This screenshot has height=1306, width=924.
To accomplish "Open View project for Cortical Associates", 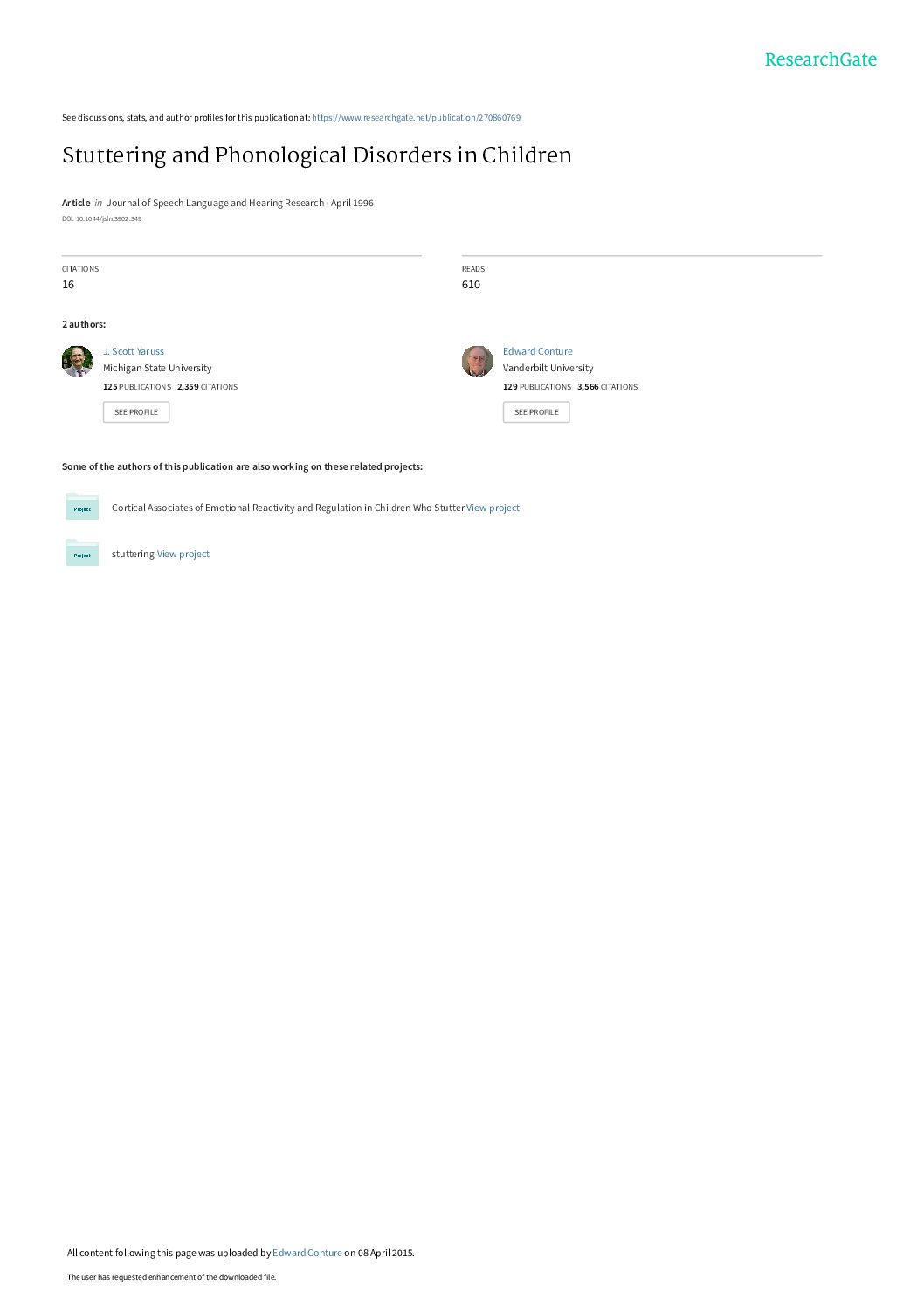I will point(493,508).
